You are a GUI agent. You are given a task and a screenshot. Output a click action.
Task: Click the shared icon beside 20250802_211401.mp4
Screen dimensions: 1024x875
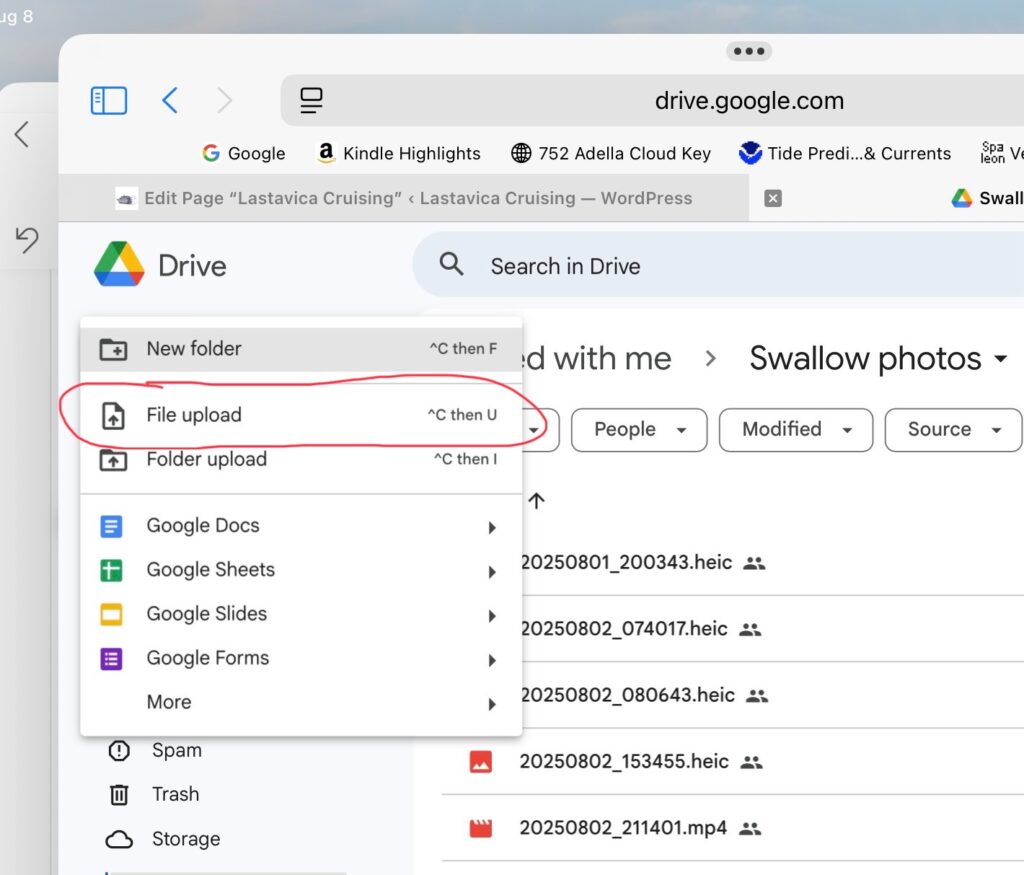click(750, 829)
